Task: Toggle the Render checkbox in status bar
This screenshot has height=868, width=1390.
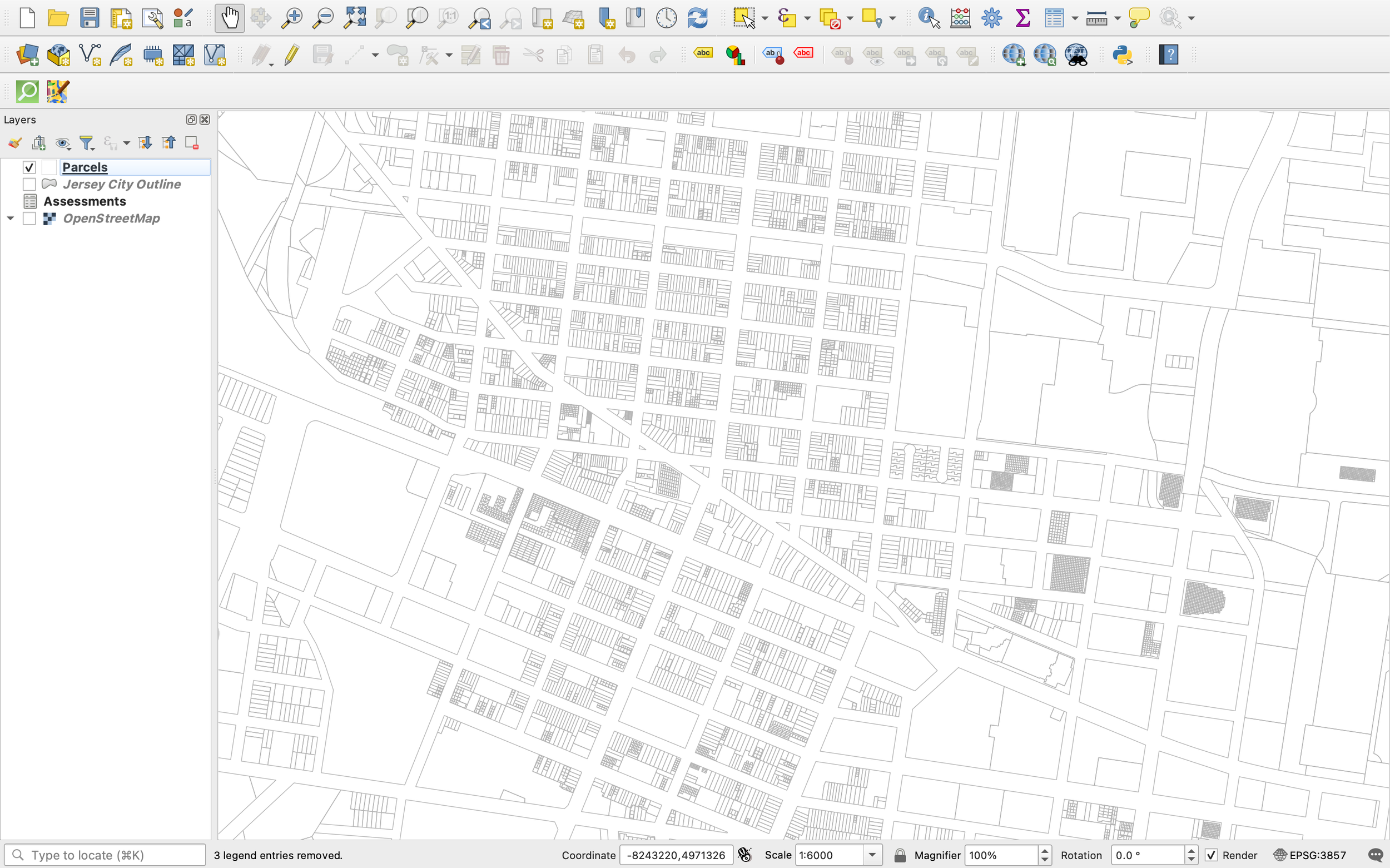Action: click(x=1210, y=855)
